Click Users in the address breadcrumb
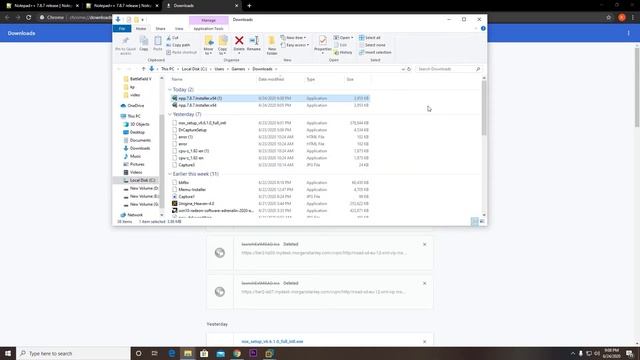Viewport: 640px width, 360px height. click(219, 69)
